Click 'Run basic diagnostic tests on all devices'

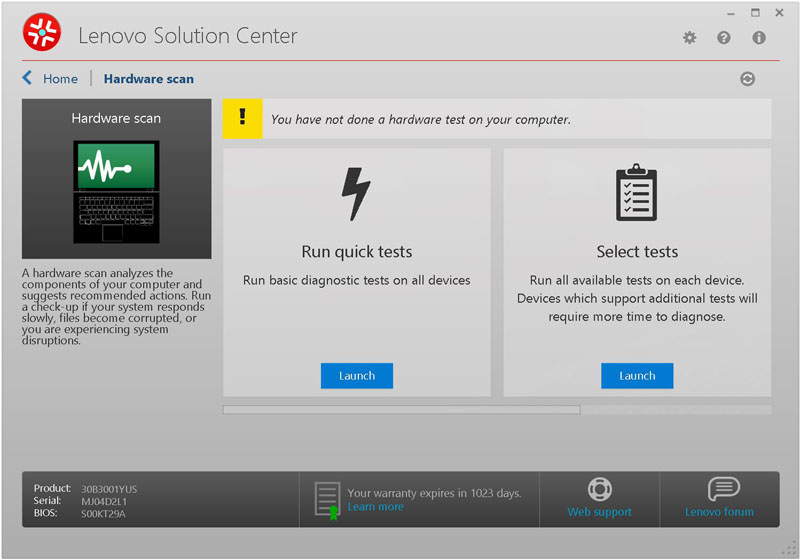click(x=357, y=281)
